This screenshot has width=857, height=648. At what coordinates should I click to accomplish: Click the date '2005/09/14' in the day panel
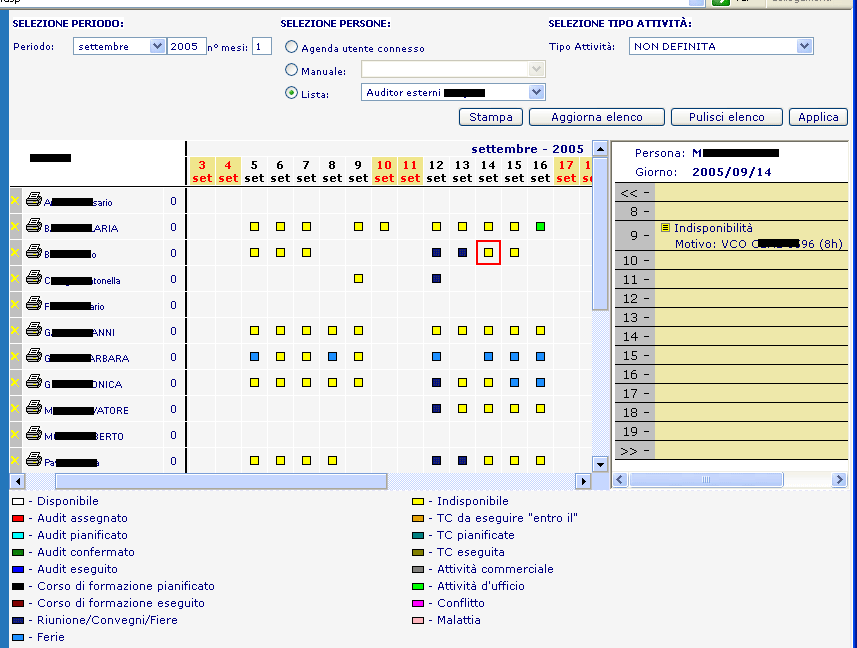pos(732,172)
